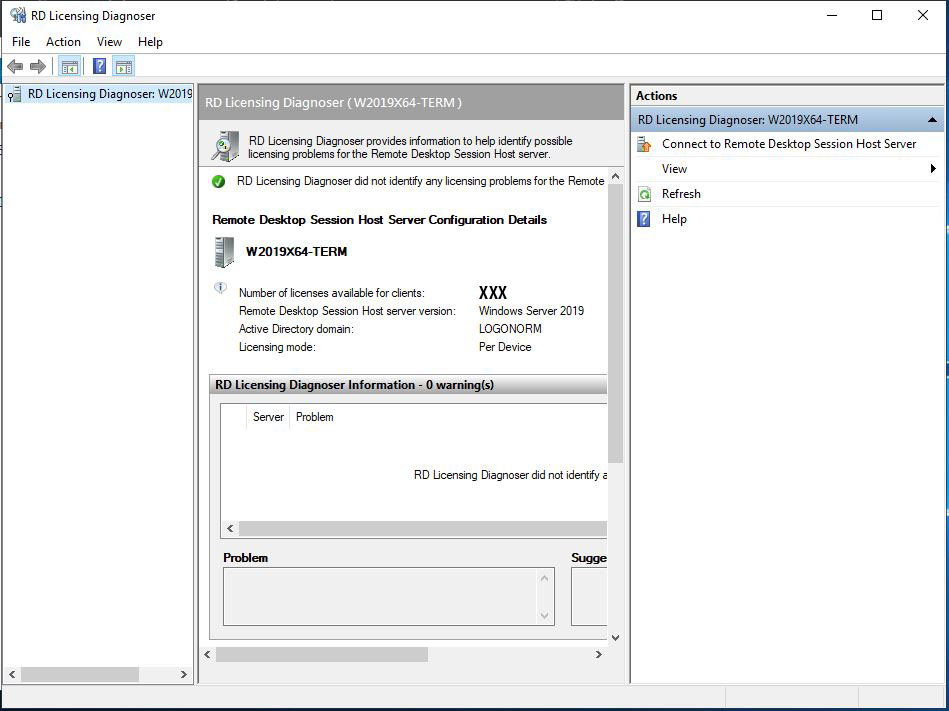This screenshot has height=711, width=949.
Task: Click the Server column header
Action: [268, 417]
